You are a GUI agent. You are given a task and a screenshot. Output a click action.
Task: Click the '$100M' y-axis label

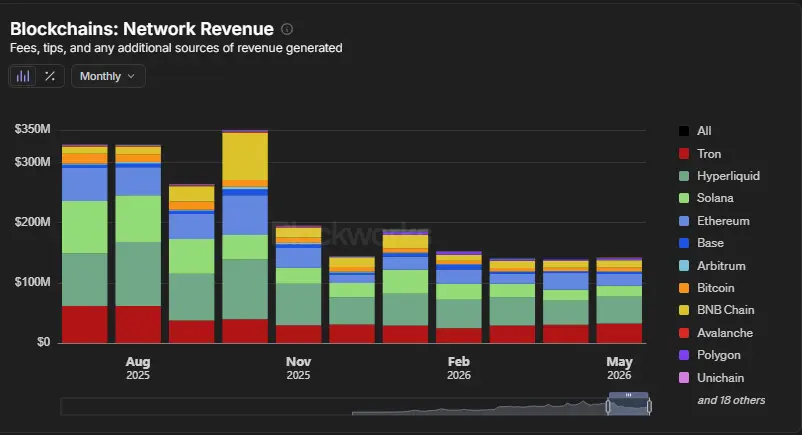click(x=32, y=282)
